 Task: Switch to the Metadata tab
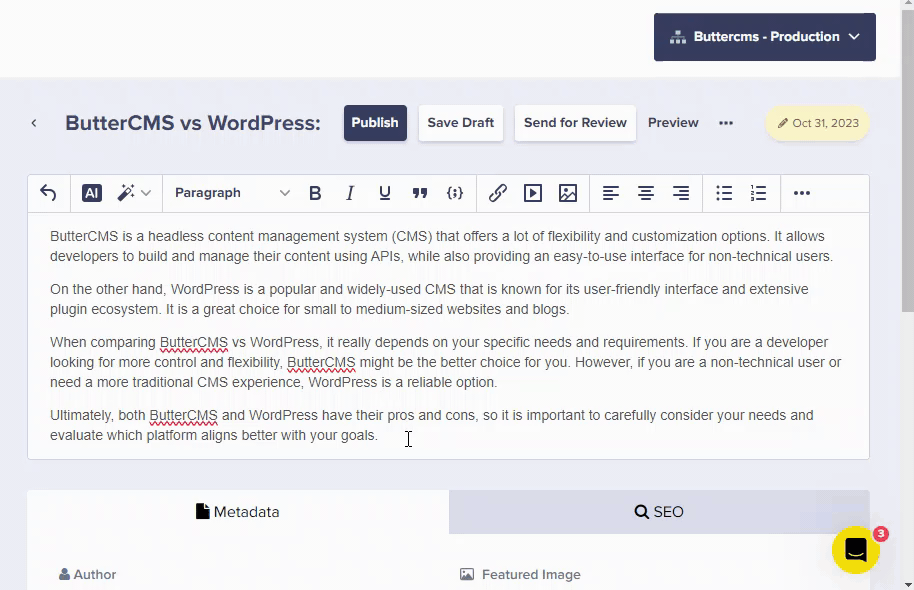238,512
